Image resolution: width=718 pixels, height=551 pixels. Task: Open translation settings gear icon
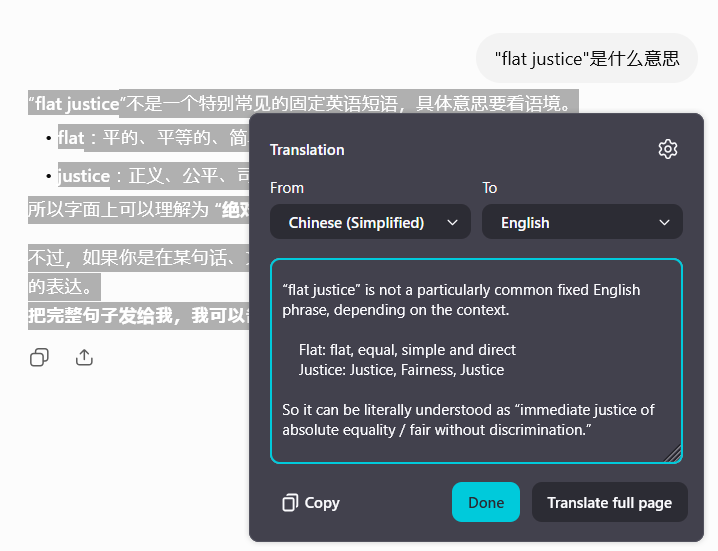click(668, 149)
